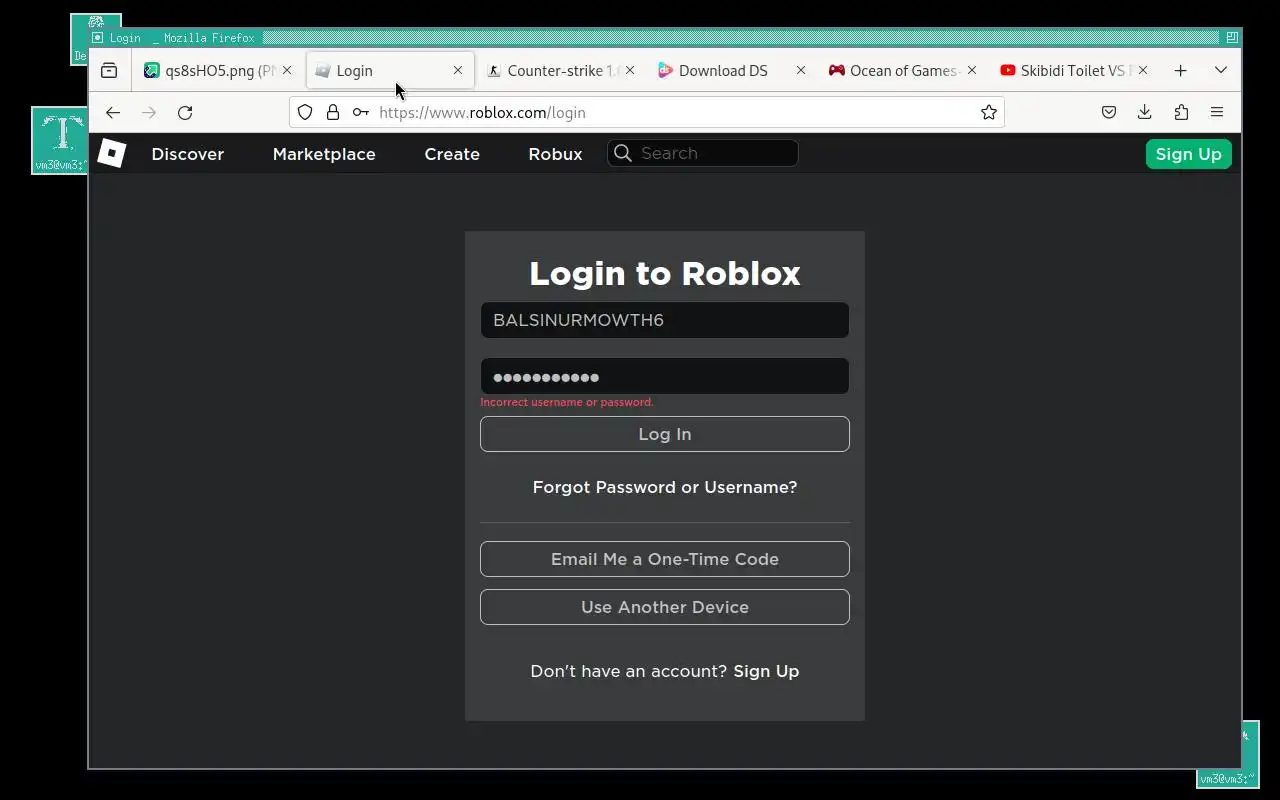
Task: Expand the list all tabs chevron
Action: point(1221,70)
